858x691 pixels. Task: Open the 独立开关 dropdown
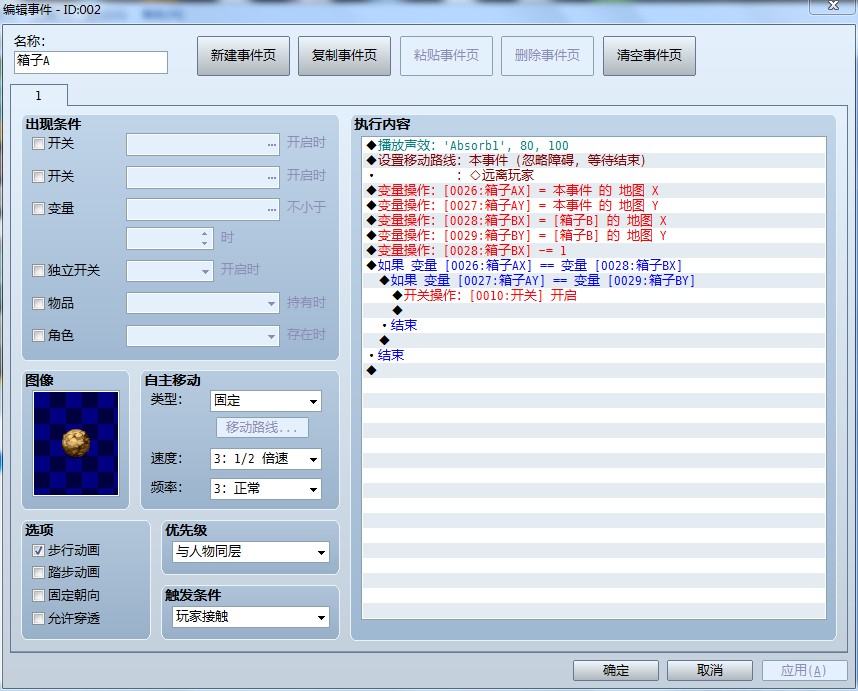tap(170, 271)
